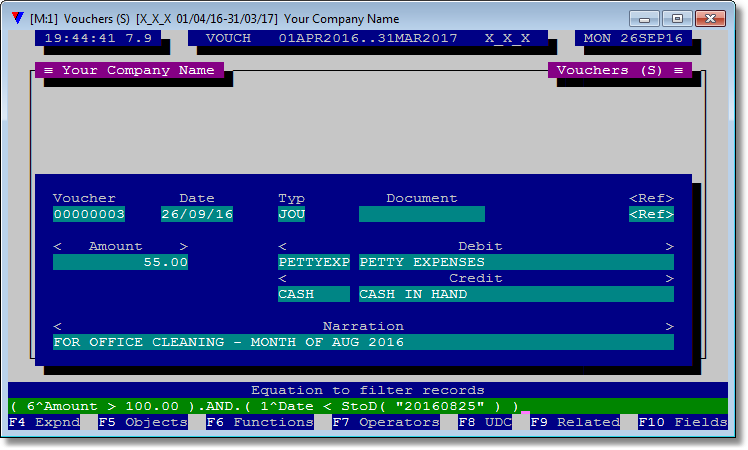Click the Debit label

pos(480,246)
